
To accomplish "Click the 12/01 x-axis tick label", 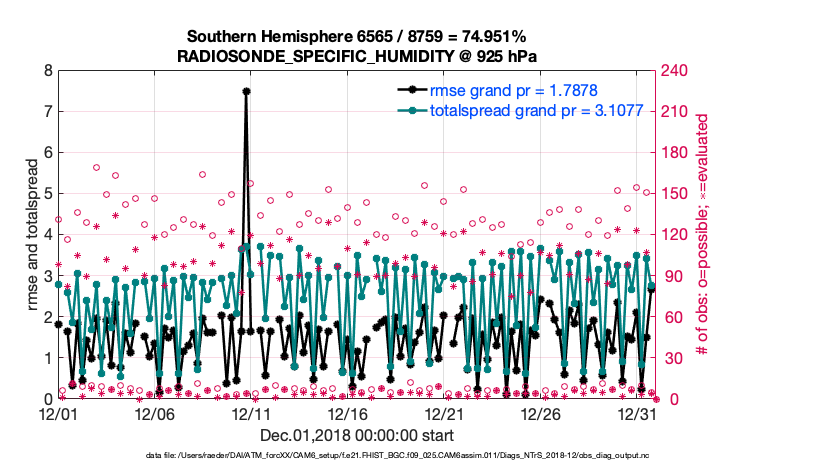I will [x=58, y=413].
